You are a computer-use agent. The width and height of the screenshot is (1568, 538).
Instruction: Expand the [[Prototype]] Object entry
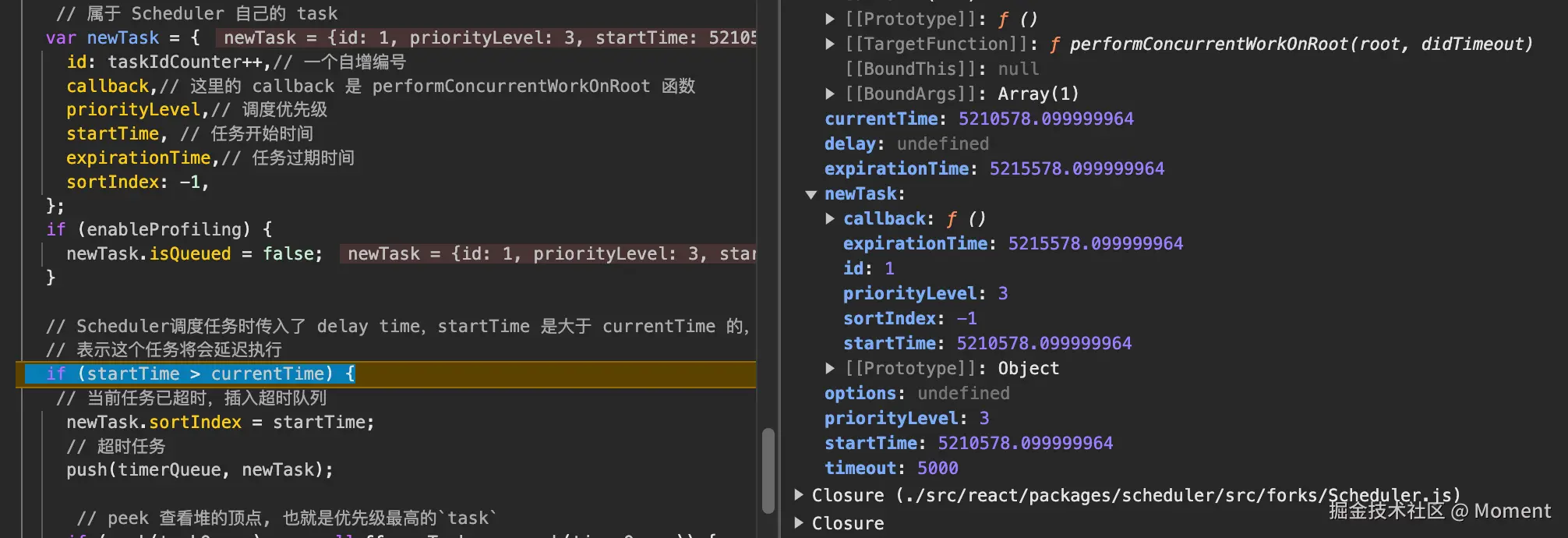(x=830, y=369)
